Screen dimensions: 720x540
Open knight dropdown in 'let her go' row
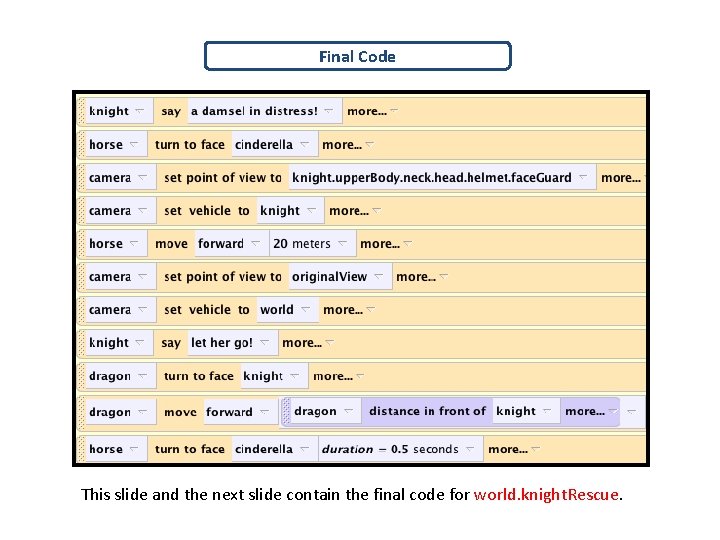[x=119, y=343]
